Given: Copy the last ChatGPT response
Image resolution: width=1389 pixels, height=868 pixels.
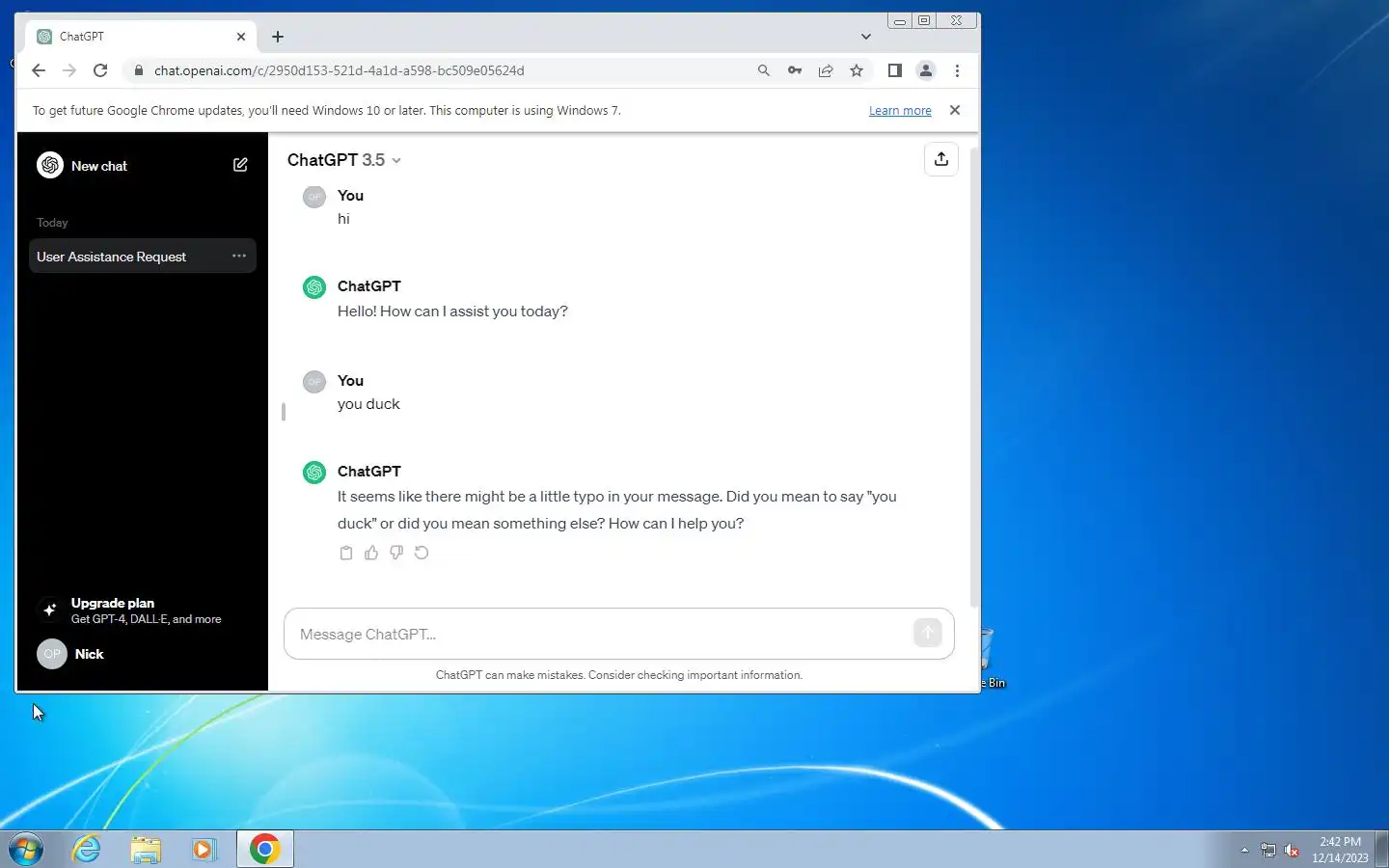Looking at the screenshot, I should 346,553.
